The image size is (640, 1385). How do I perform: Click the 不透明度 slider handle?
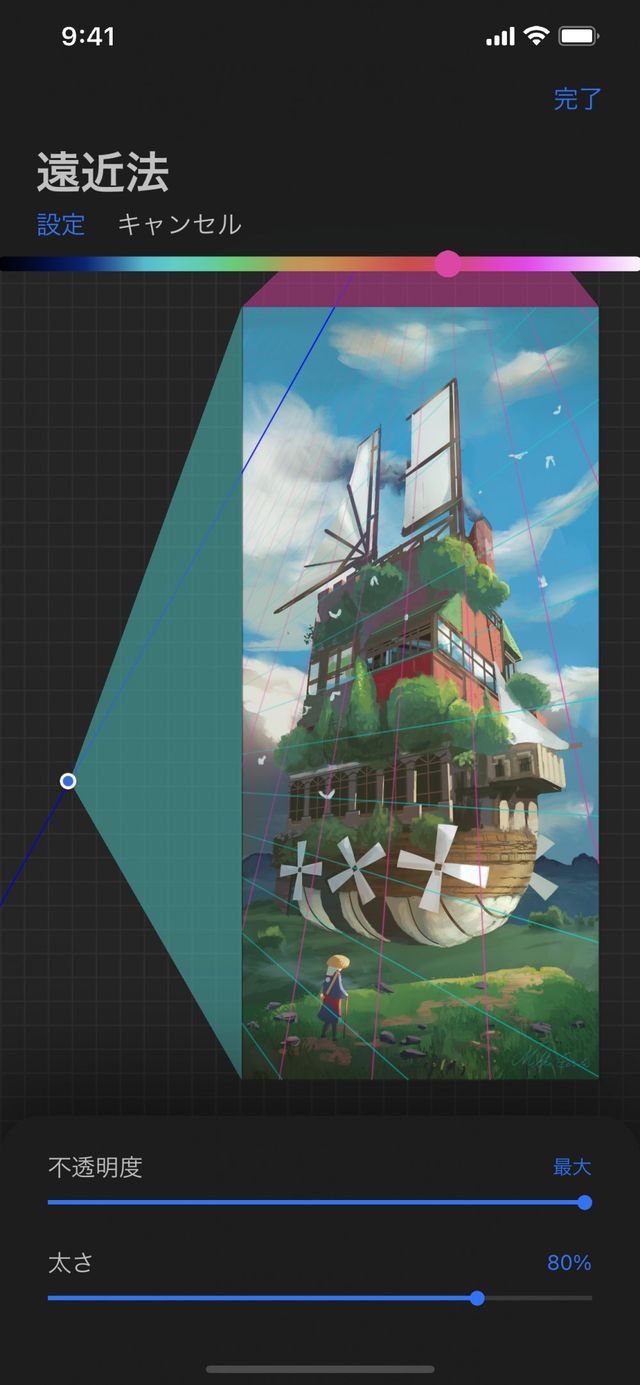[x=585, y=1202]
